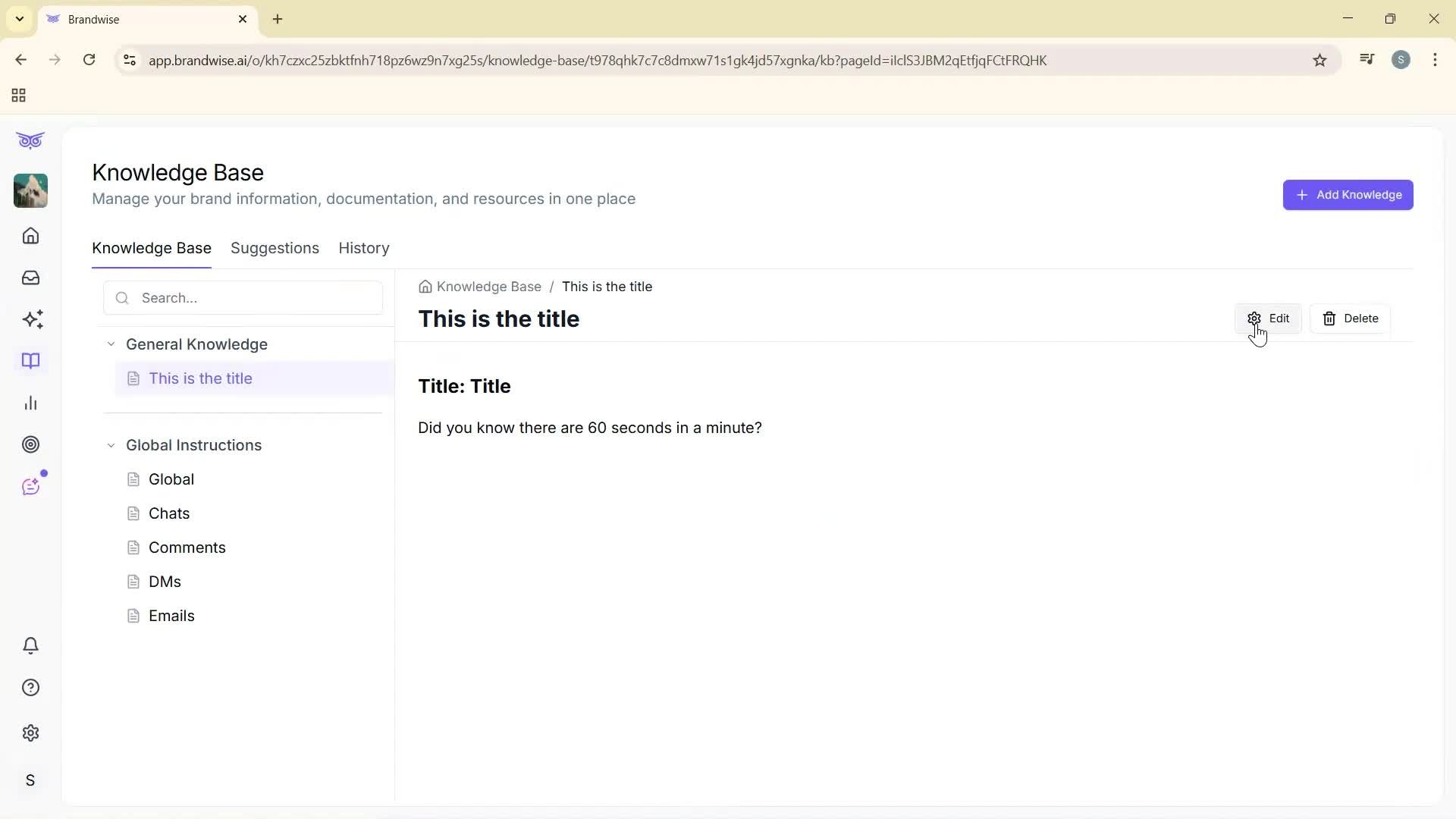The image size is (1456, 819).
Task: Select the AI sparkles icon
Action: point(30,319)
